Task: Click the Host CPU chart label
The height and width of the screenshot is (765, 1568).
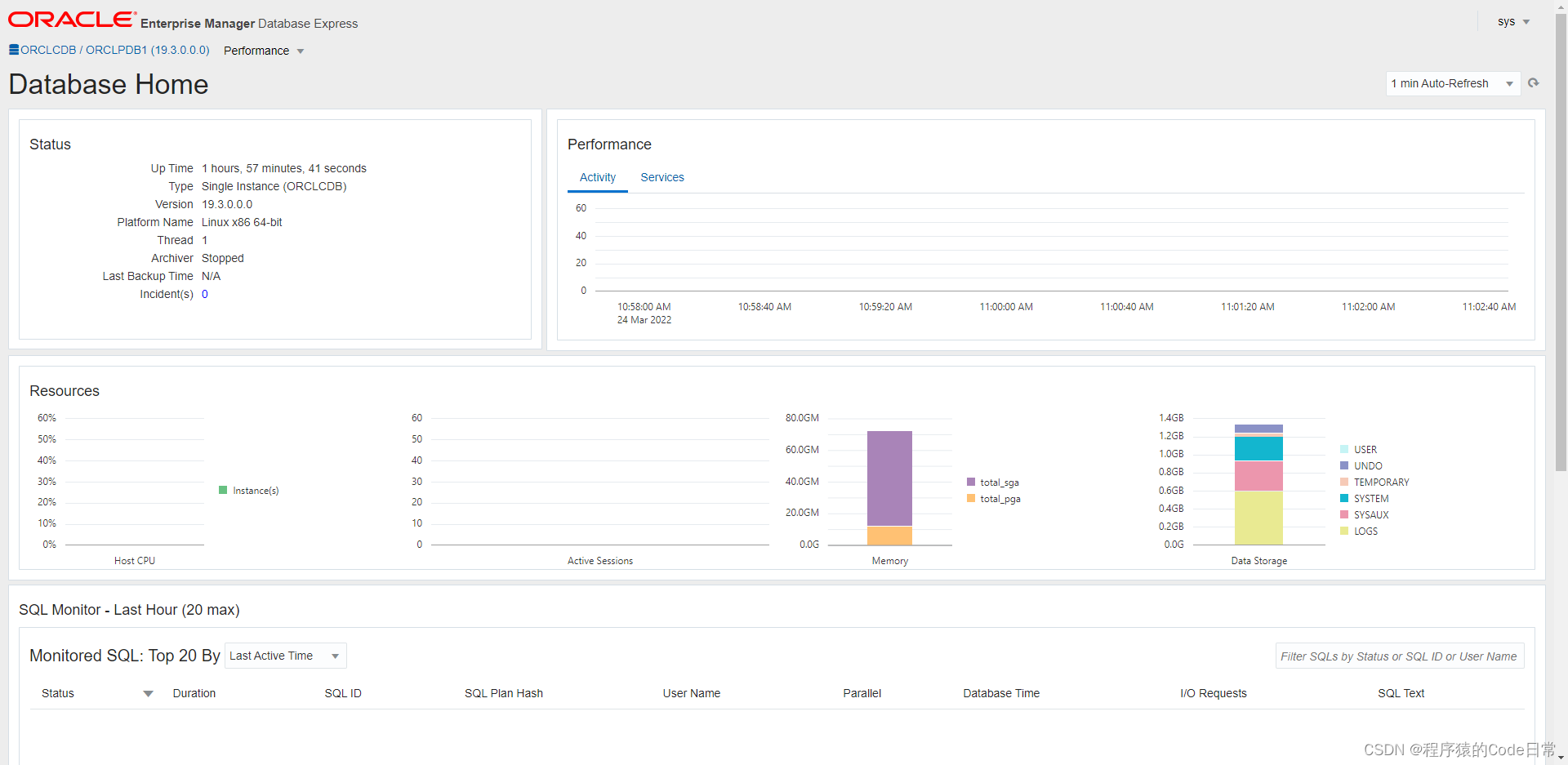Action: 135,561
